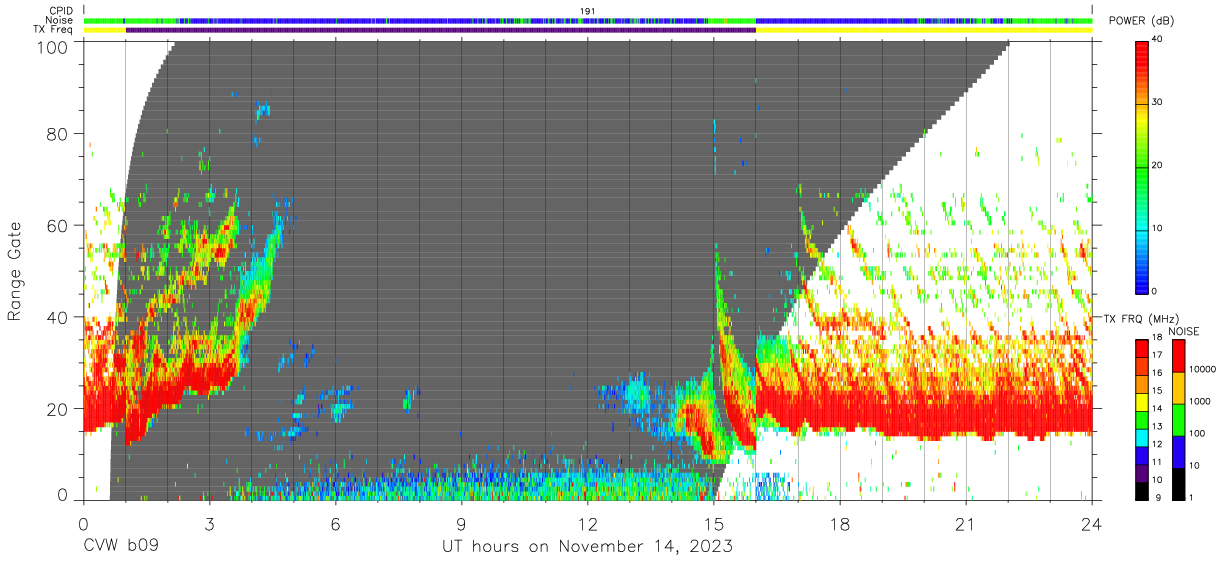Click the TX Freq row label

(x=53, y=30)
